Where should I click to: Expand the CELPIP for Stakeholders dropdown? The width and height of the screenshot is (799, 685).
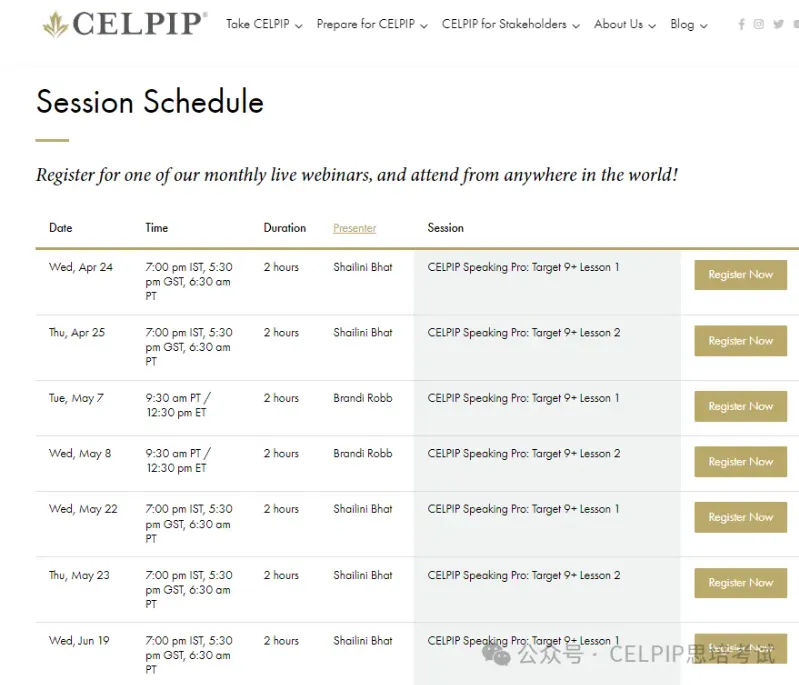tap(510, 25)
